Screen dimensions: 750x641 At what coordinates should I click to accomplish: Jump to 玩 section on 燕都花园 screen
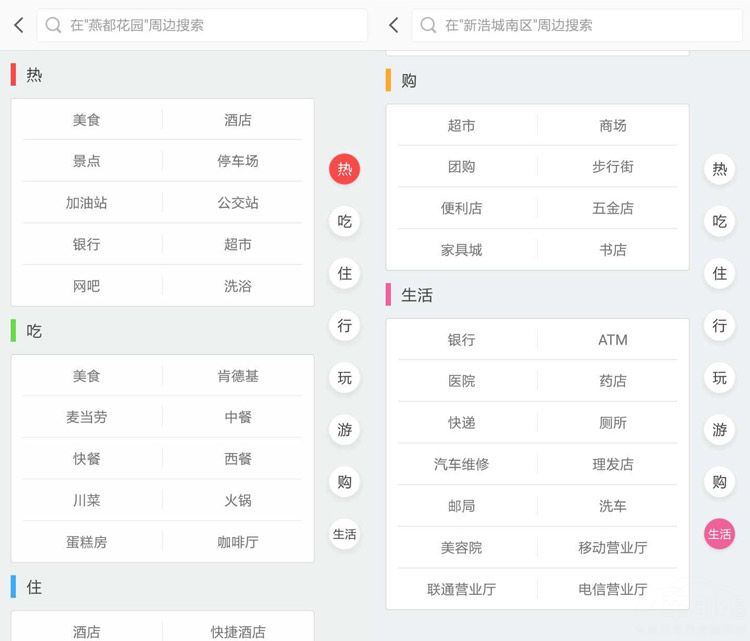344,378
